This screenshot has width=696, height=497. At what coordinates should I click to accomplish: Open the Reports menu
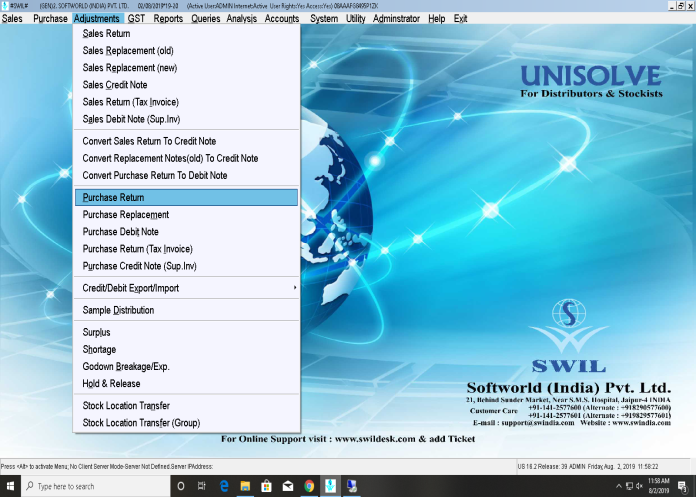click(168, 19)
